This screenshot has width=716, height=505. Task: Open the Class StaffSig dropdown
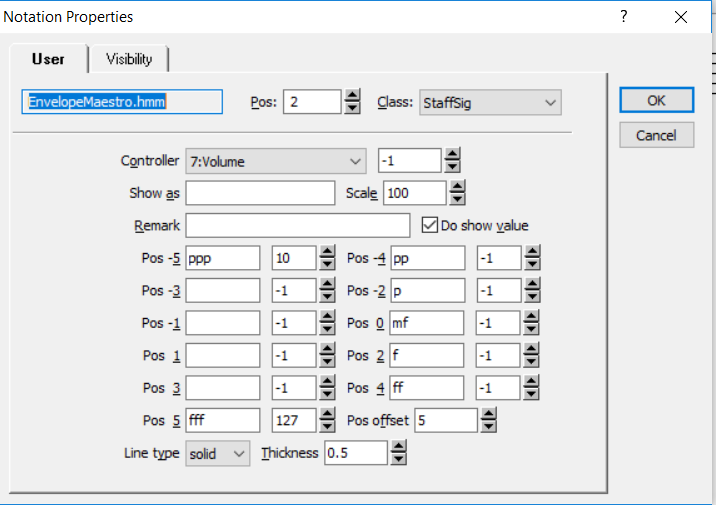point(490,103)
